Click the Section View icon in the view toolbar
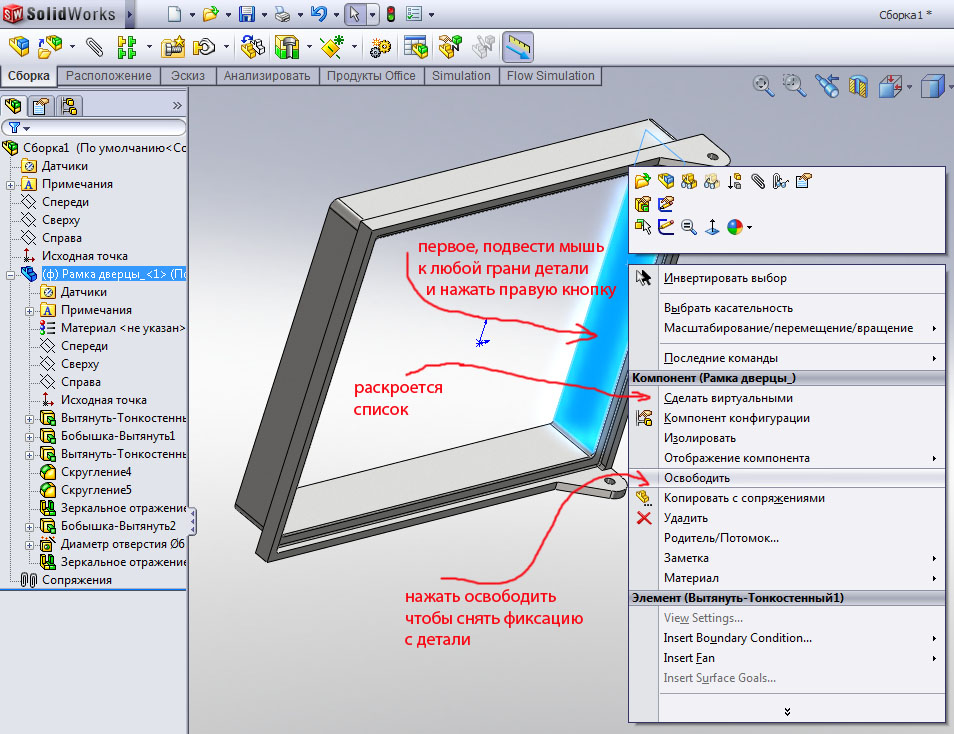Screen dimensions: 954x734 tap(857, 86)
